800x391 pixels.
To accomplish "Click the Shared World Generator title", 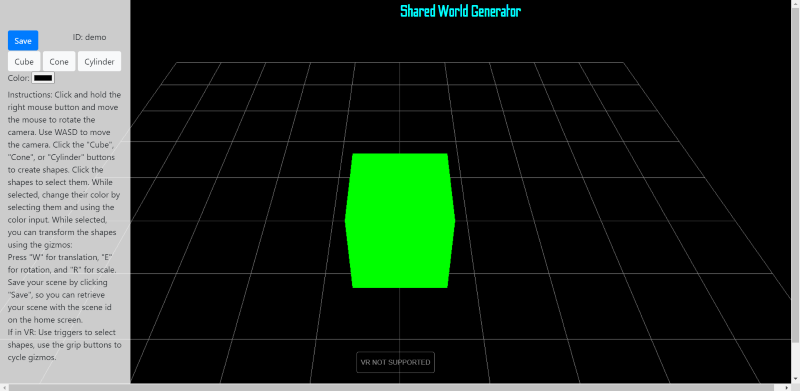I will point(460,11).
